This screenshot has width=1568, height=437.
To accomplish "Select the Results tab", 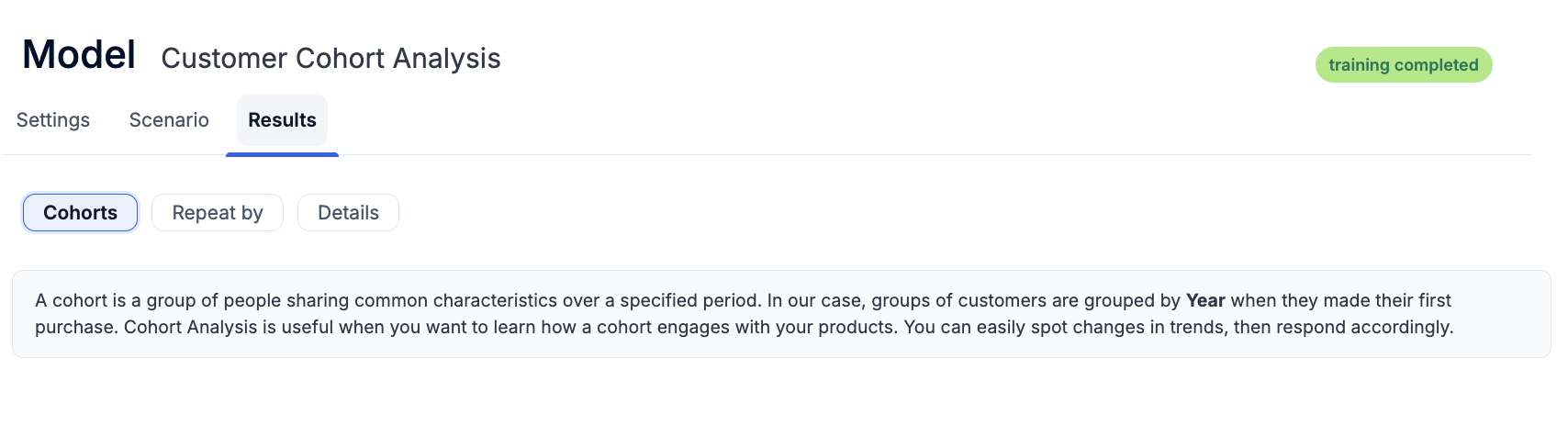I will (282, 120).
